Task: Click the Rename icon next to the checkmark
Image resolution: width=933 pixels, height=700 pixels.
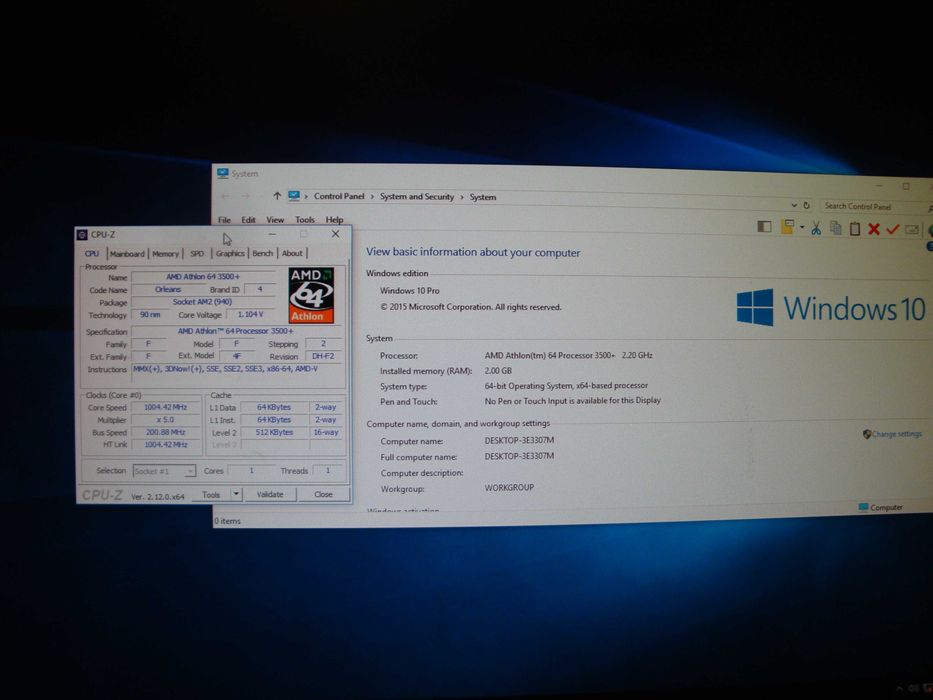Action: tap(912, 230)
